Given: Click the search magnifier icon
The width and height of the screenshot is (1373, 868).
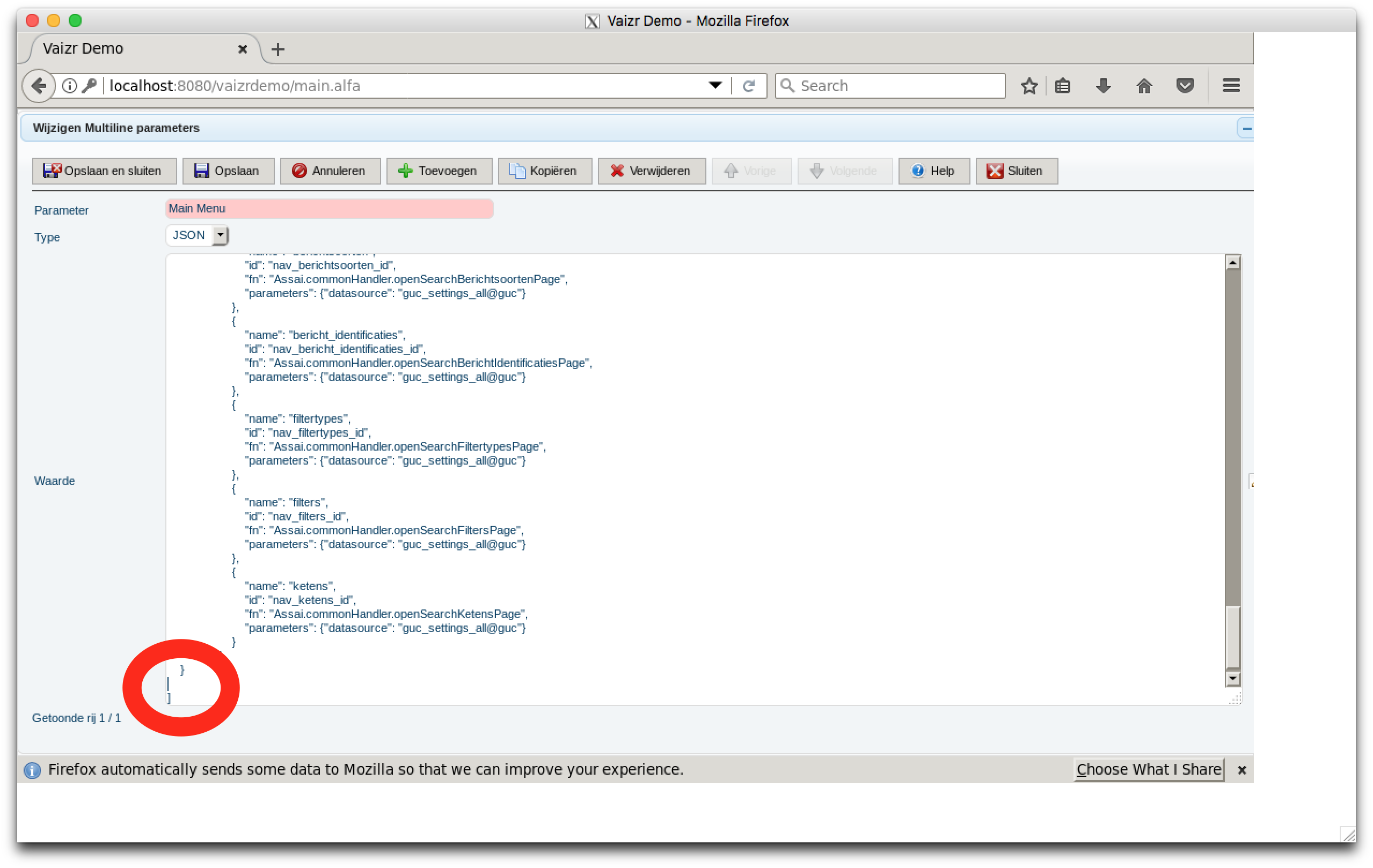Looking at the screenshot, I should [x=787, y=85].
